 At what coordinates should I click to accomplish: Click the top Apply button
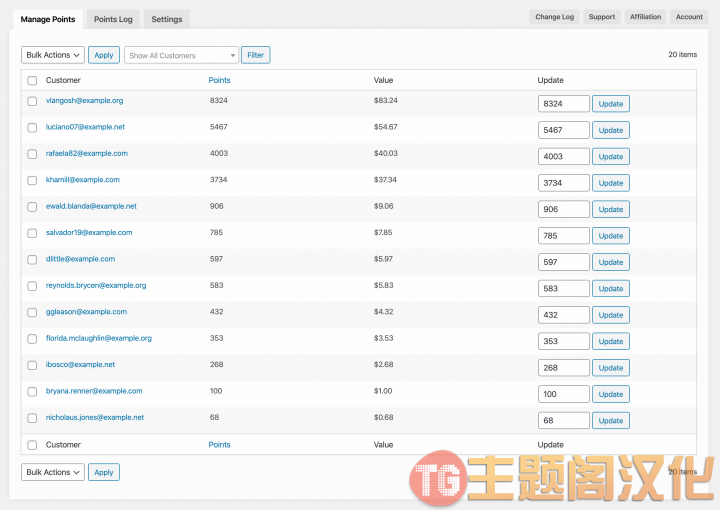pyautogui.click(x=104, y=55)
